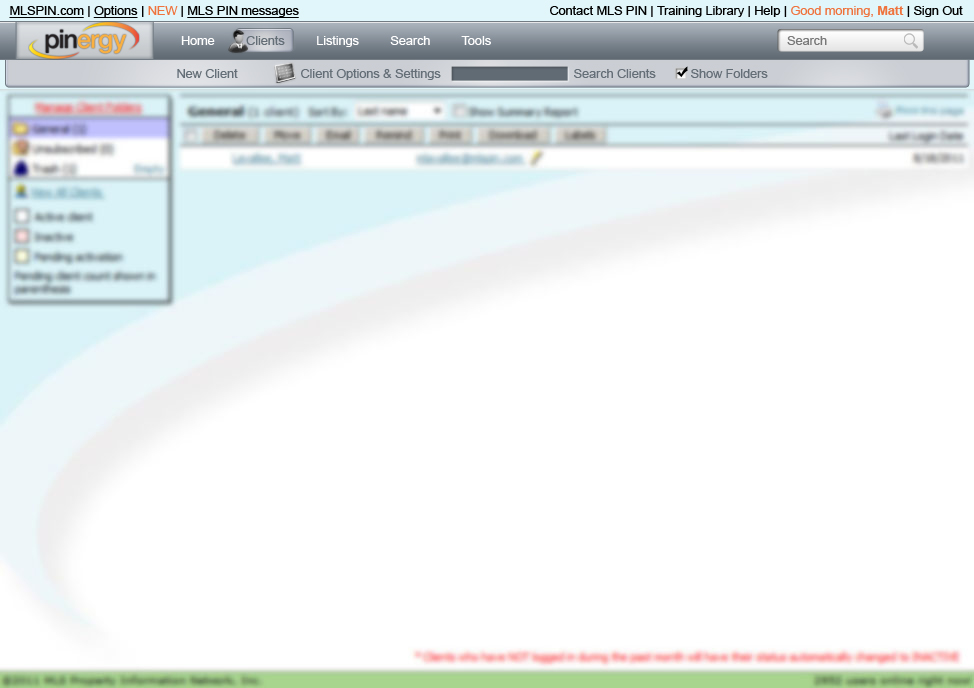Viewport: 974px width, 688px height.
Task: Select the Unsubscribed folder row
Action: (x=89, y=148)
